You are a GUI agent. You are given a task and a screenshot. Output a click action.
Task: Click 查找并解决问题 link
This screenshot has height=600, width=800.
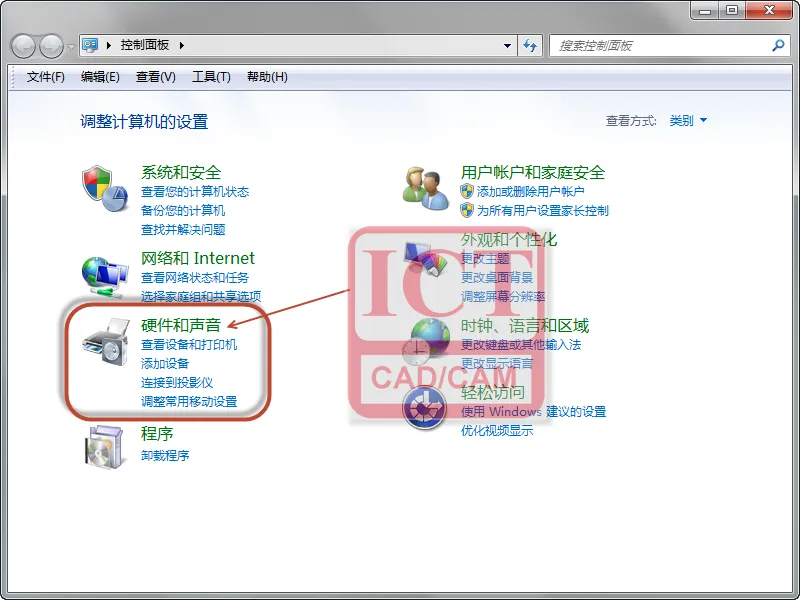coord(183,230)
